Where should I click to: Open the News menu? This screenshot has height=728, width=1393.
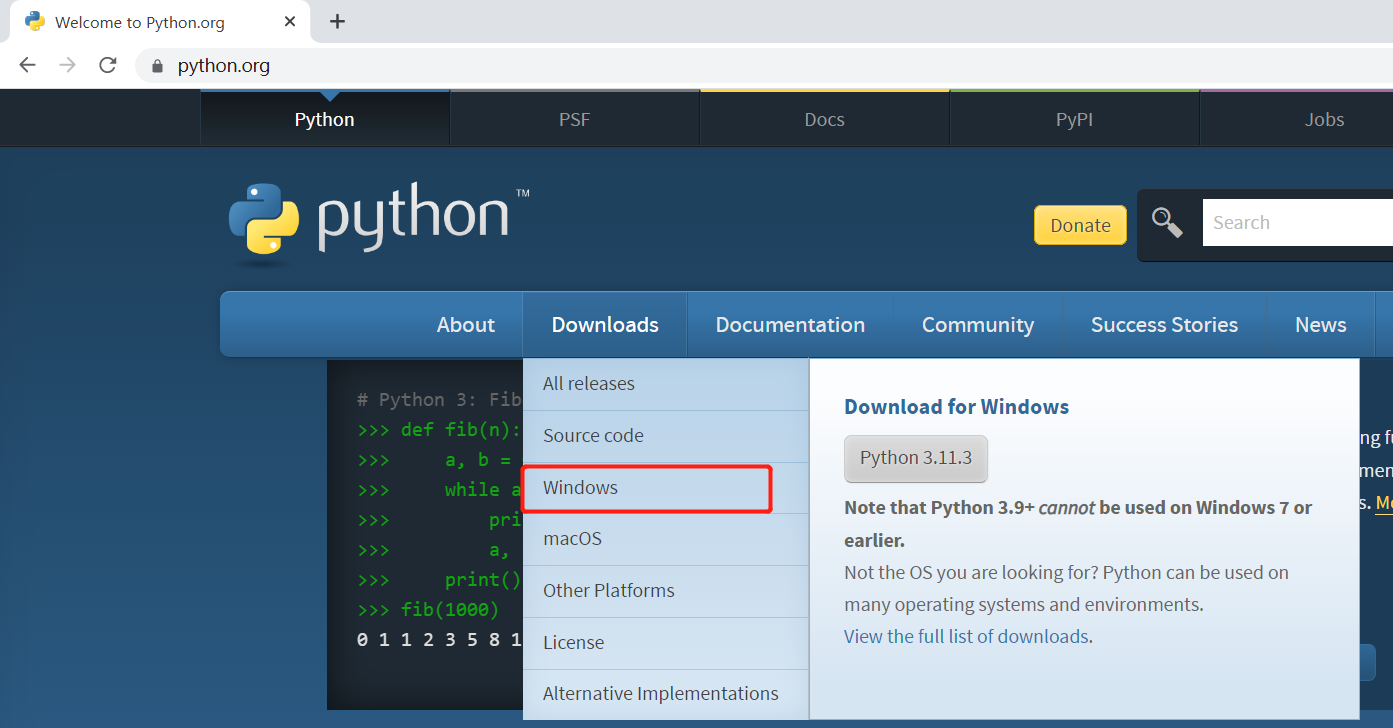click(1321, 325)
